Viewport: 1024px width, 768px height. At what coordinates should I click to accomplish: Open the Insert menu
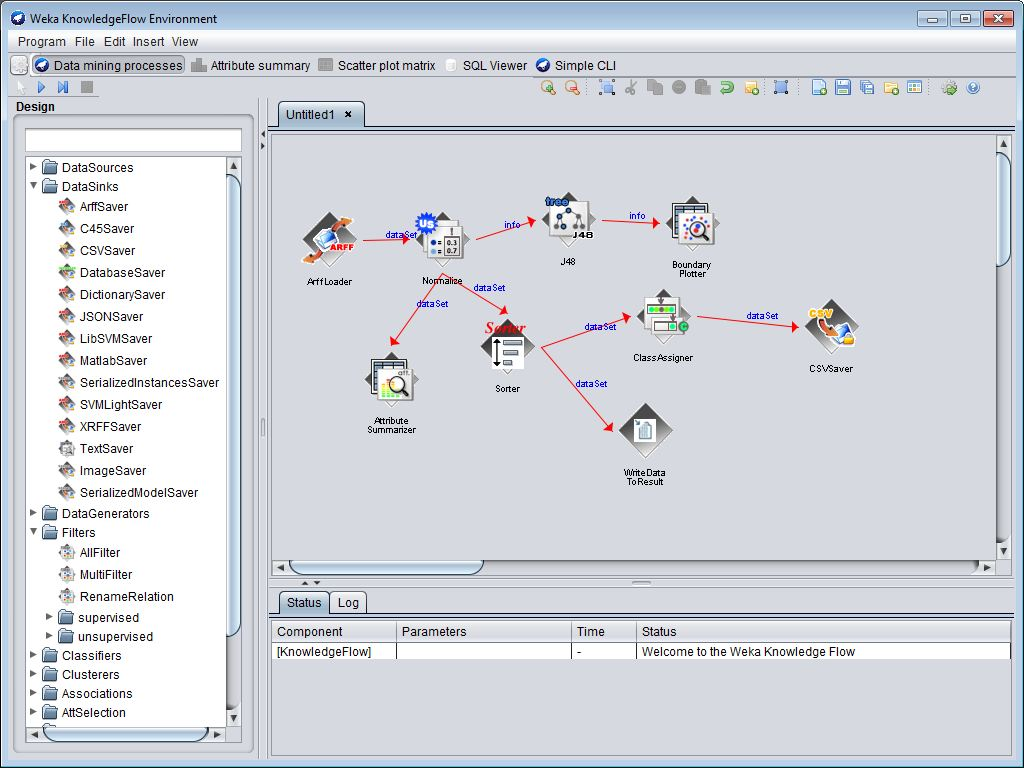[148, 42]
